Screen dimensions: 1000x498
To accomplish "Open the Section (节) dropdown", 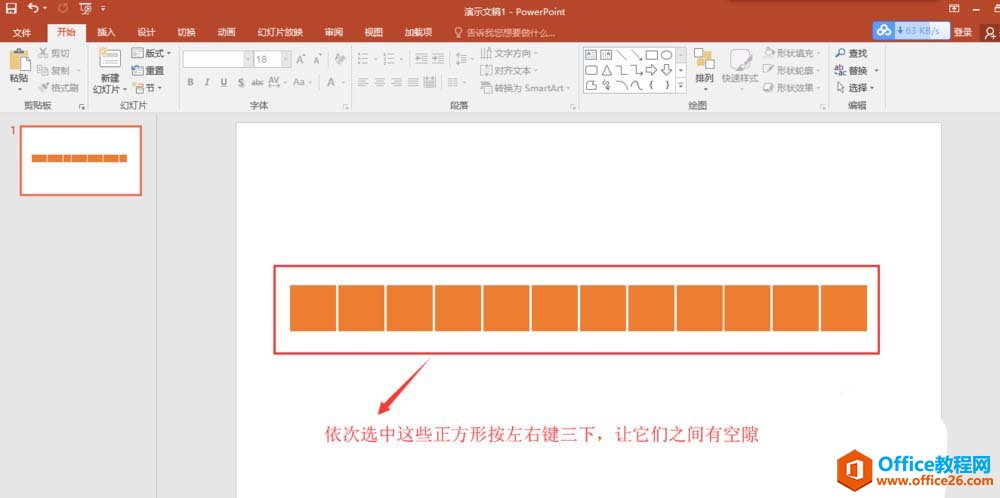I will click(x=147, y=87).
